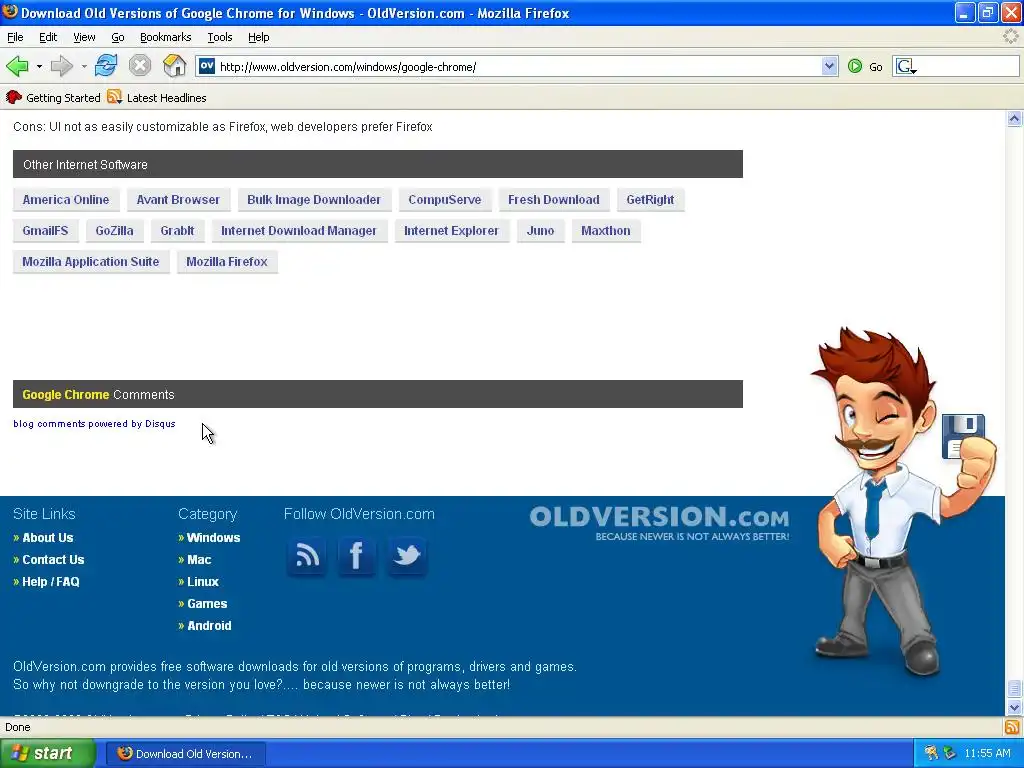
Task: Click the RSS icon in status bar
Action: point(1012,727)
